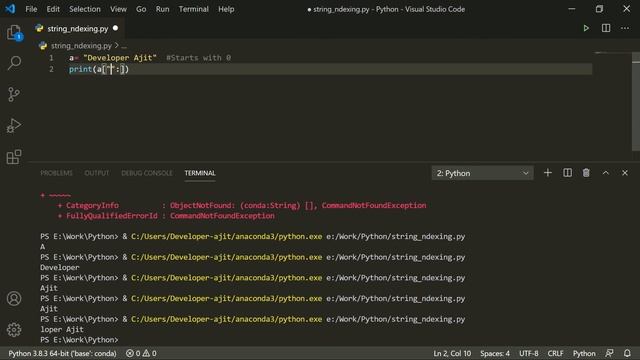Open the Accounts menu icon
The image size is (640, 360).
tap(14, 299)
